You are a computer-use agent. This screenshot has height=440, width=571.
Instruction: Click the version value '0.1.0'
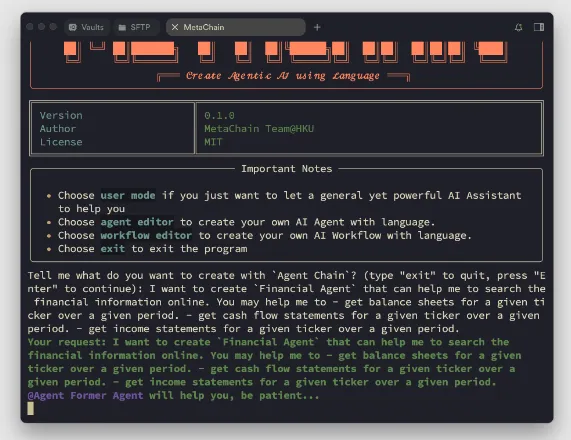click(219, 115)
